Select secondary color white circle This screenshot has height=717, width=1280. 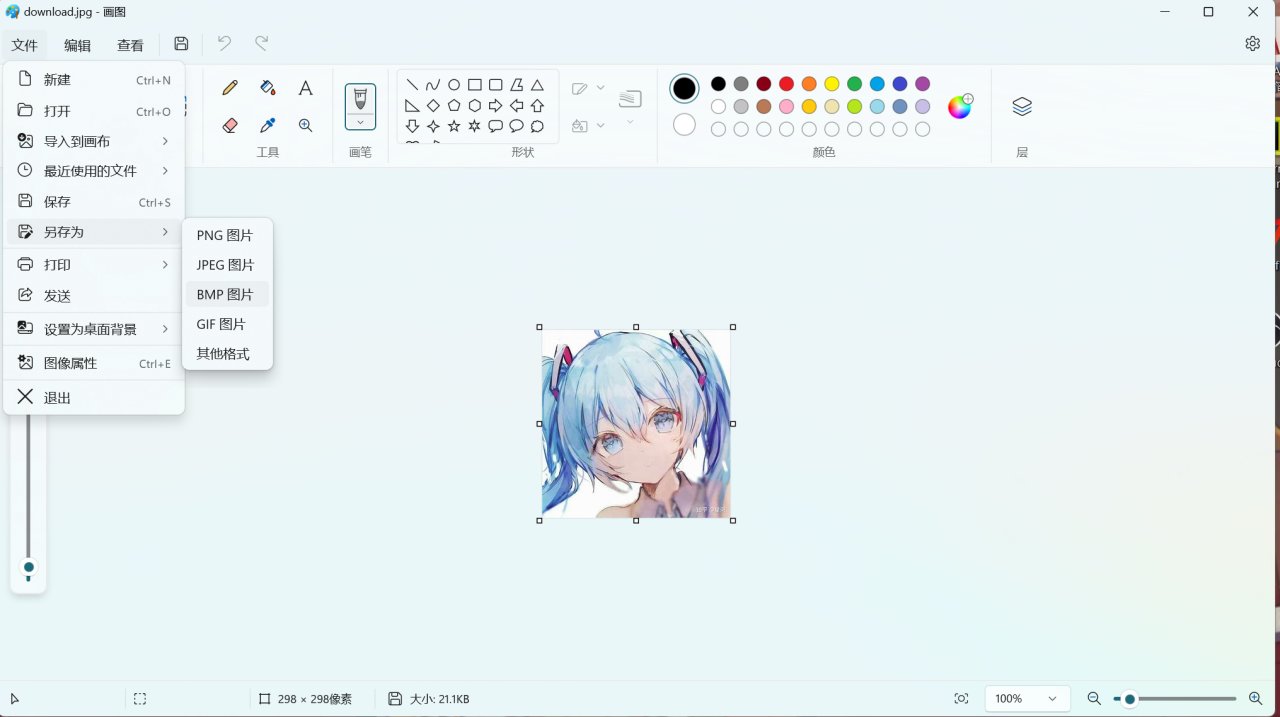click(x=684, y=125)
